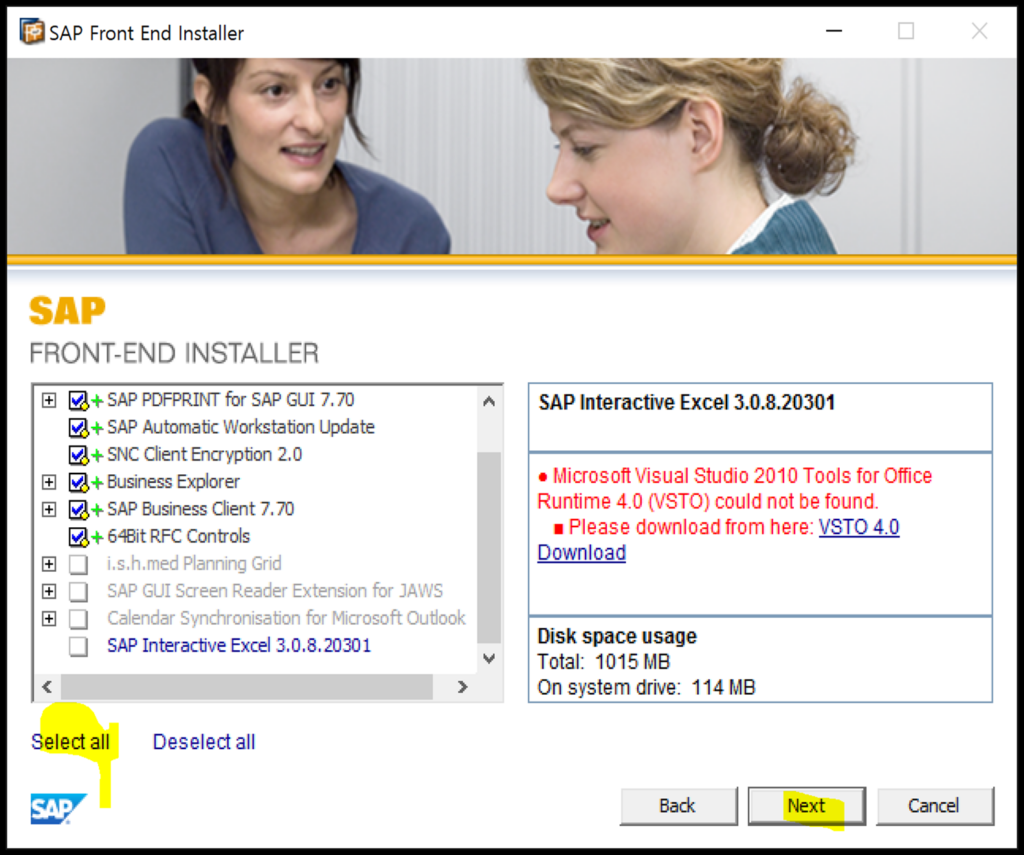
Task: Uncheck the Business Explorer checkbox
Action: [x=78, y=482]
